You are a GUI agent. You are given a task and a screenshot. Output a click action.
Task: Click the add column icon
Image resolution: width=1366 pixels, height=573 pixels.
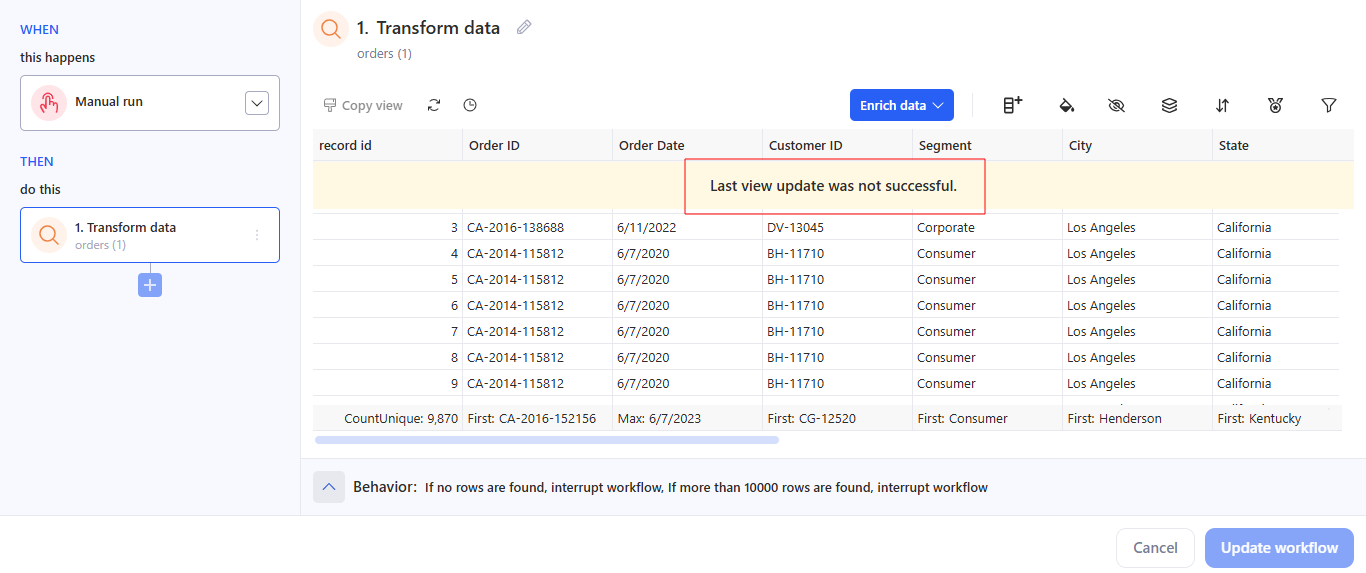coord(1013,105)
